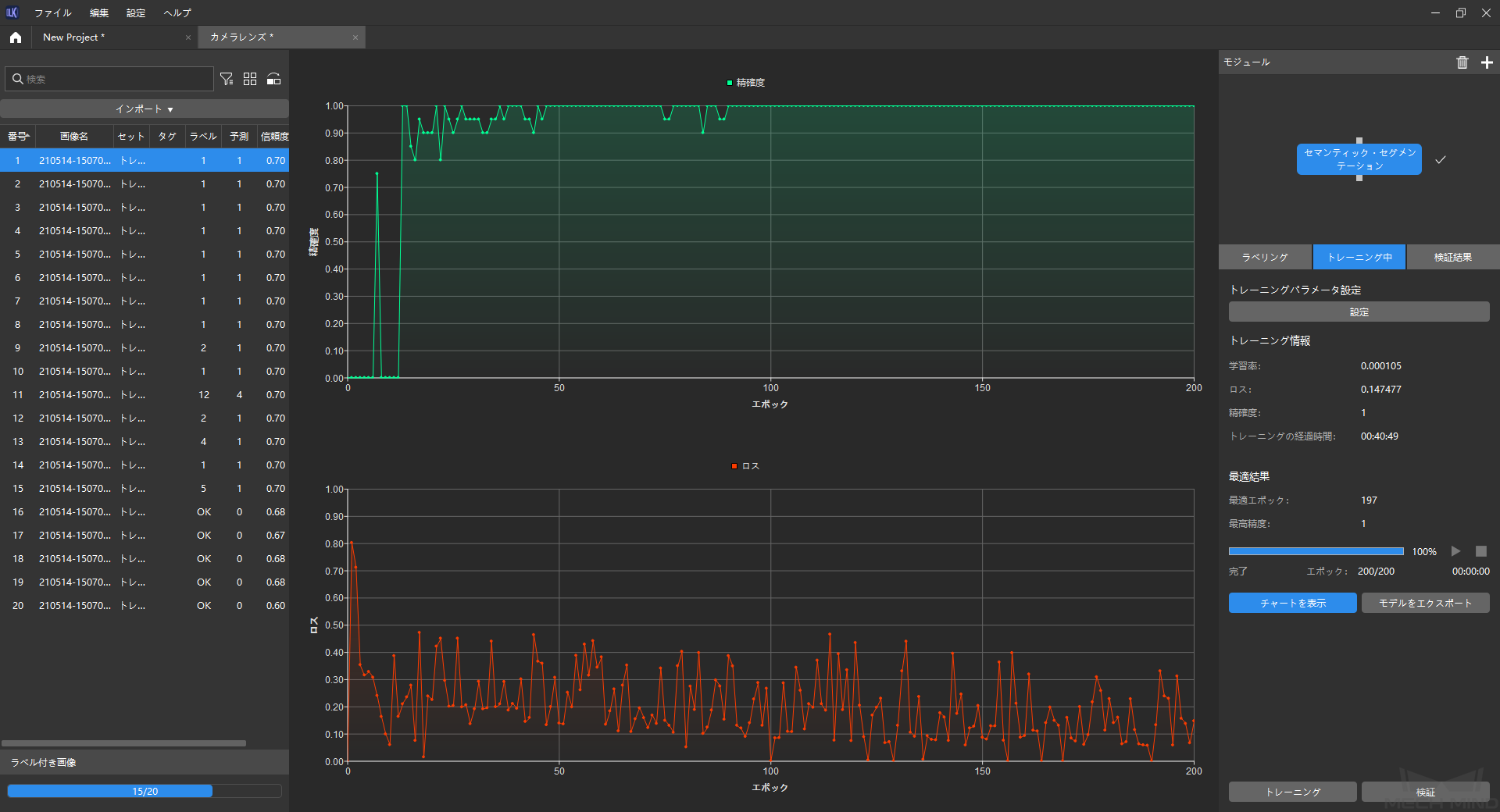
Task: Click the 15/20 labeled images progress bar
Action: tap(145, 791)
